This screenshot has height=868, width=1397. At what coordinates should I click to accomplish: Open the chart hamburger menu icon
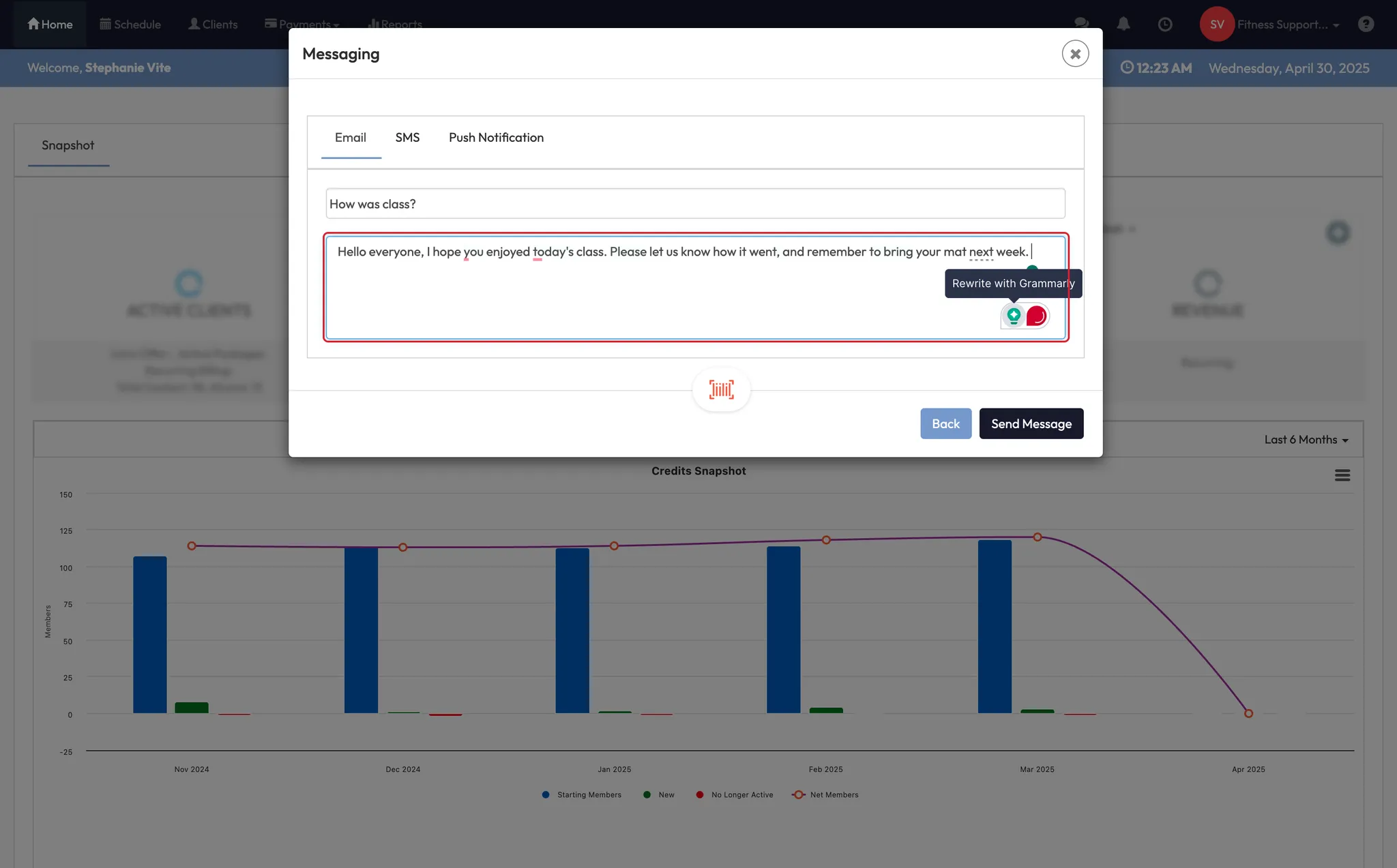pos(1342,475)
